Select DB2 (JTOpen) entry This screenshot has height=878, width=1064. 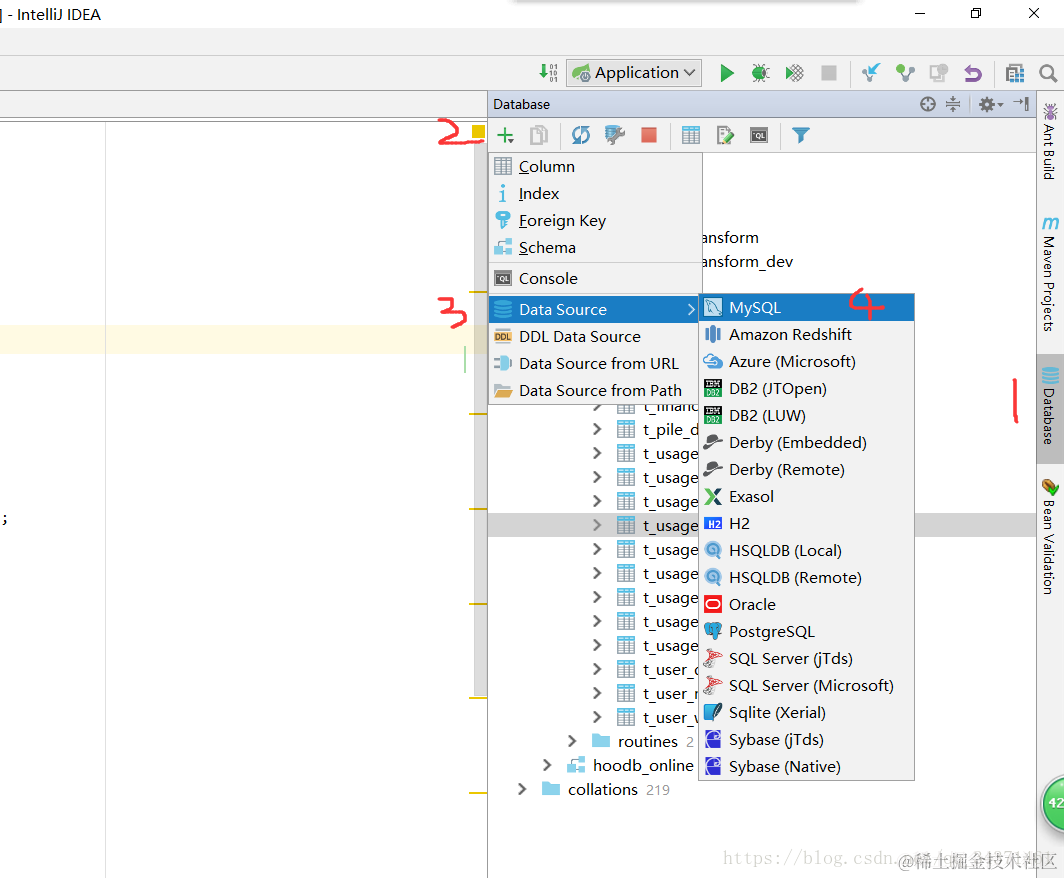coord(807,389)
